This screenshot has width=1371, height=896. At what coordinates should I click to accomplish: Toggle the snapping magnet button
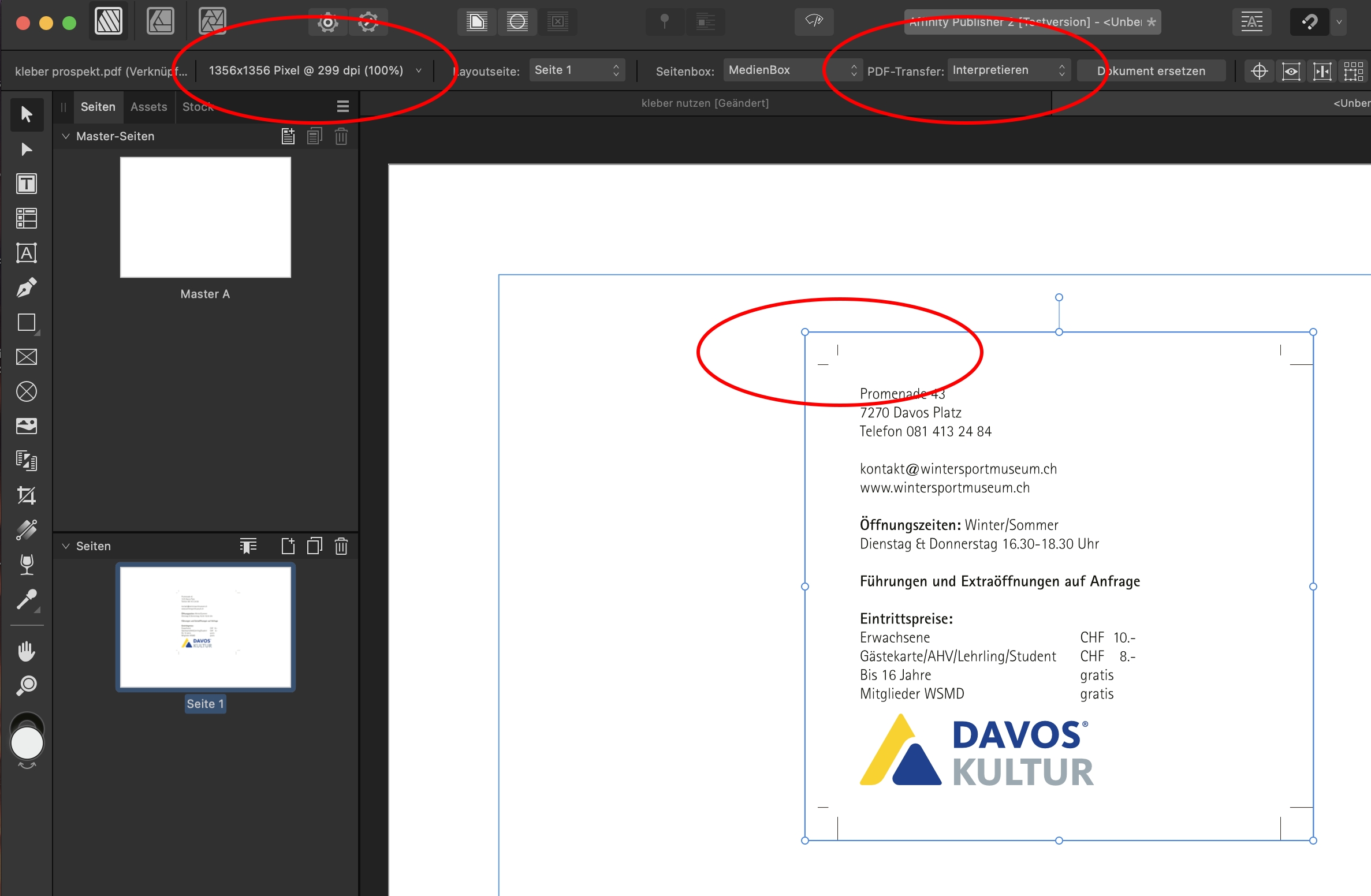click(x=1309, y=22)
